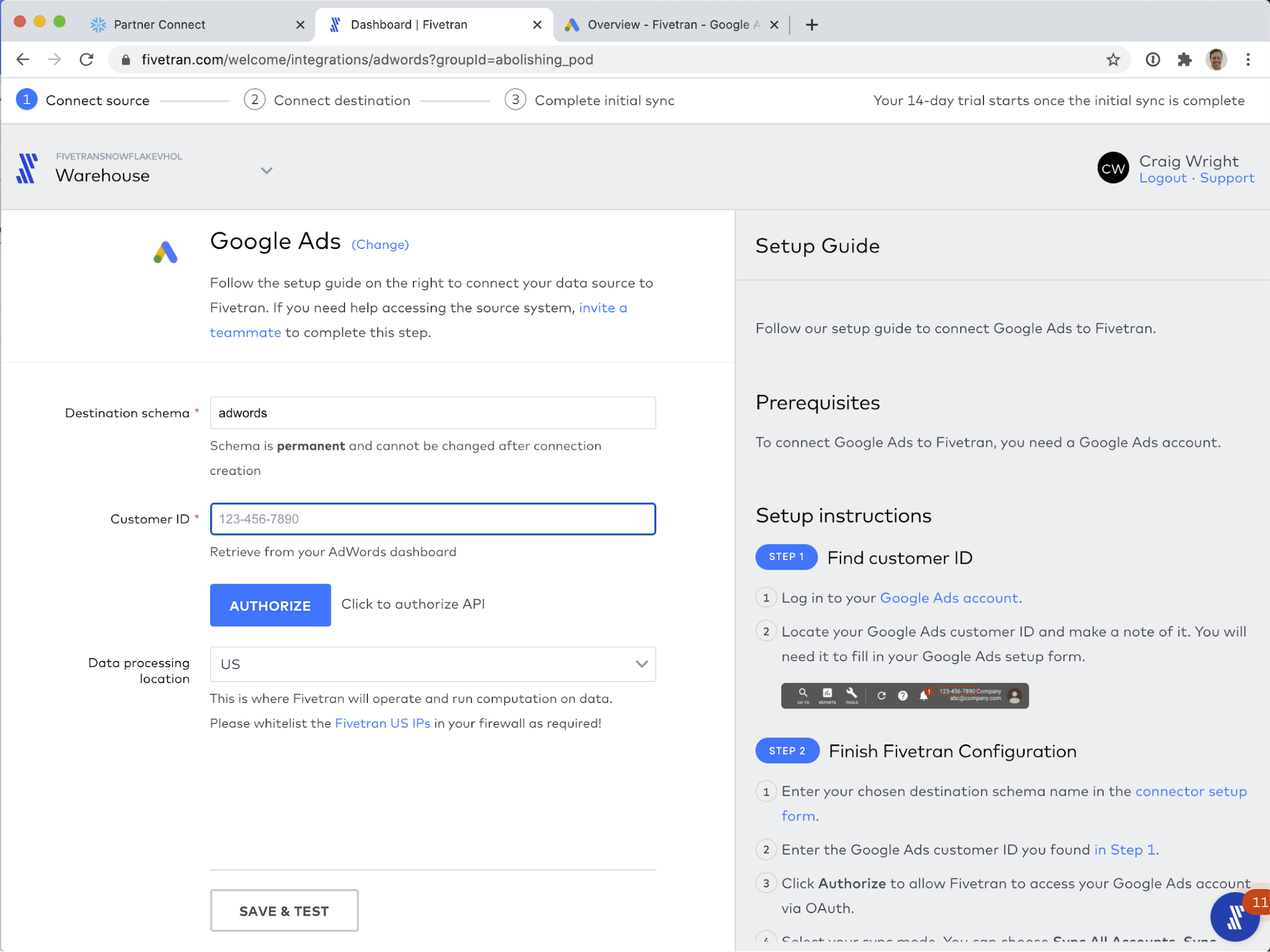1270x952 pixels.
Task: Click the browser back arrow
Action: pos(23,60)
